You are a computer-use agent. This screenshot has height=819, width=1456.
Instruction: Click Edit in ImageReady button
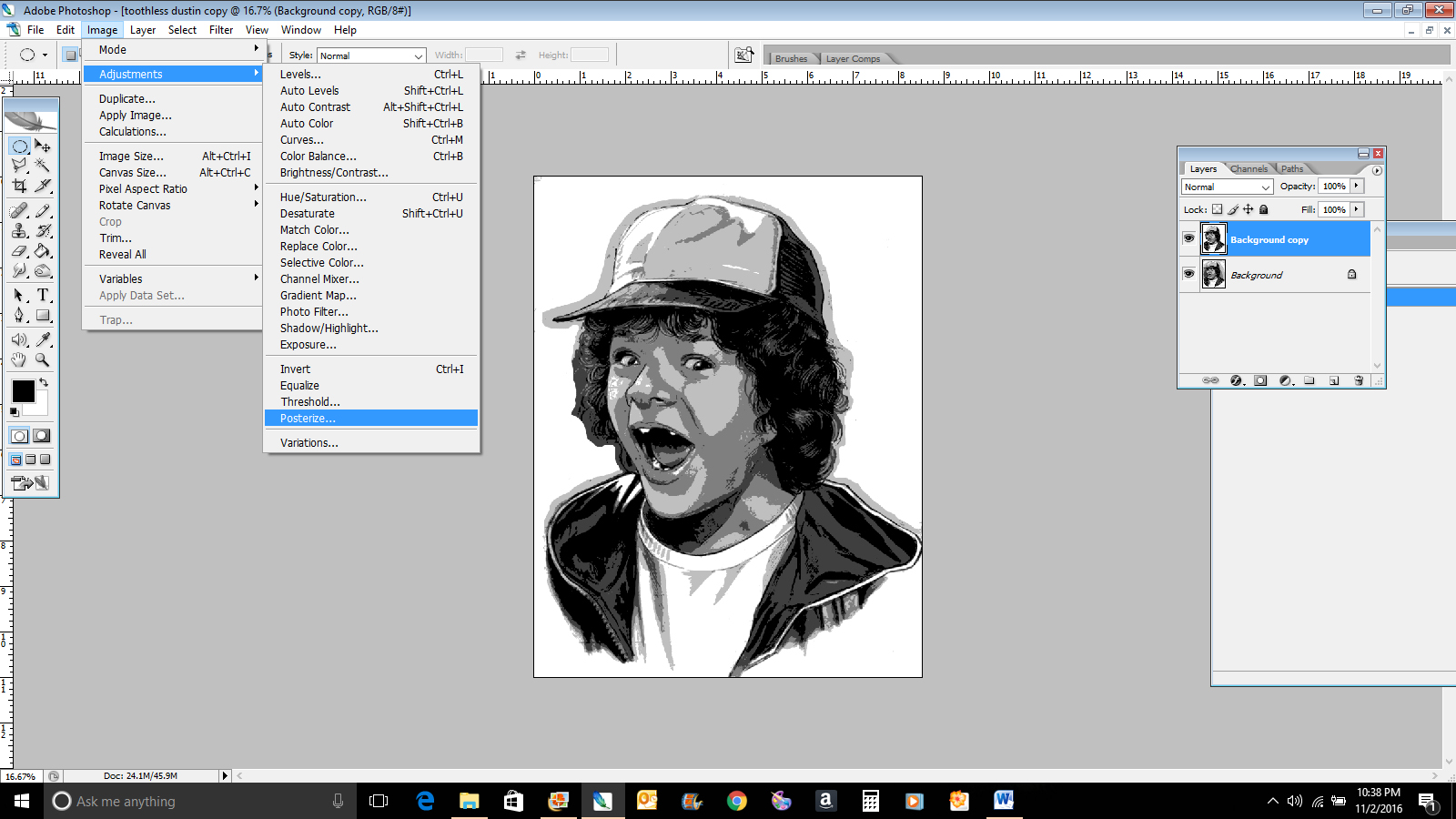click(31, 483)
